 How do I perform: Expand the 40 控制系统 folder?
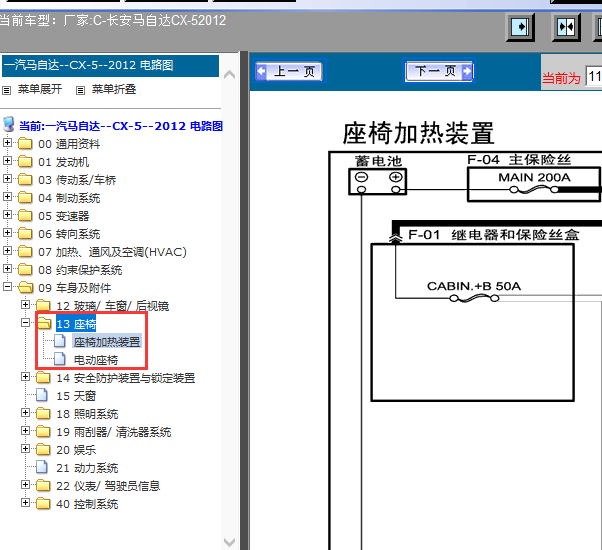point(25,502)
